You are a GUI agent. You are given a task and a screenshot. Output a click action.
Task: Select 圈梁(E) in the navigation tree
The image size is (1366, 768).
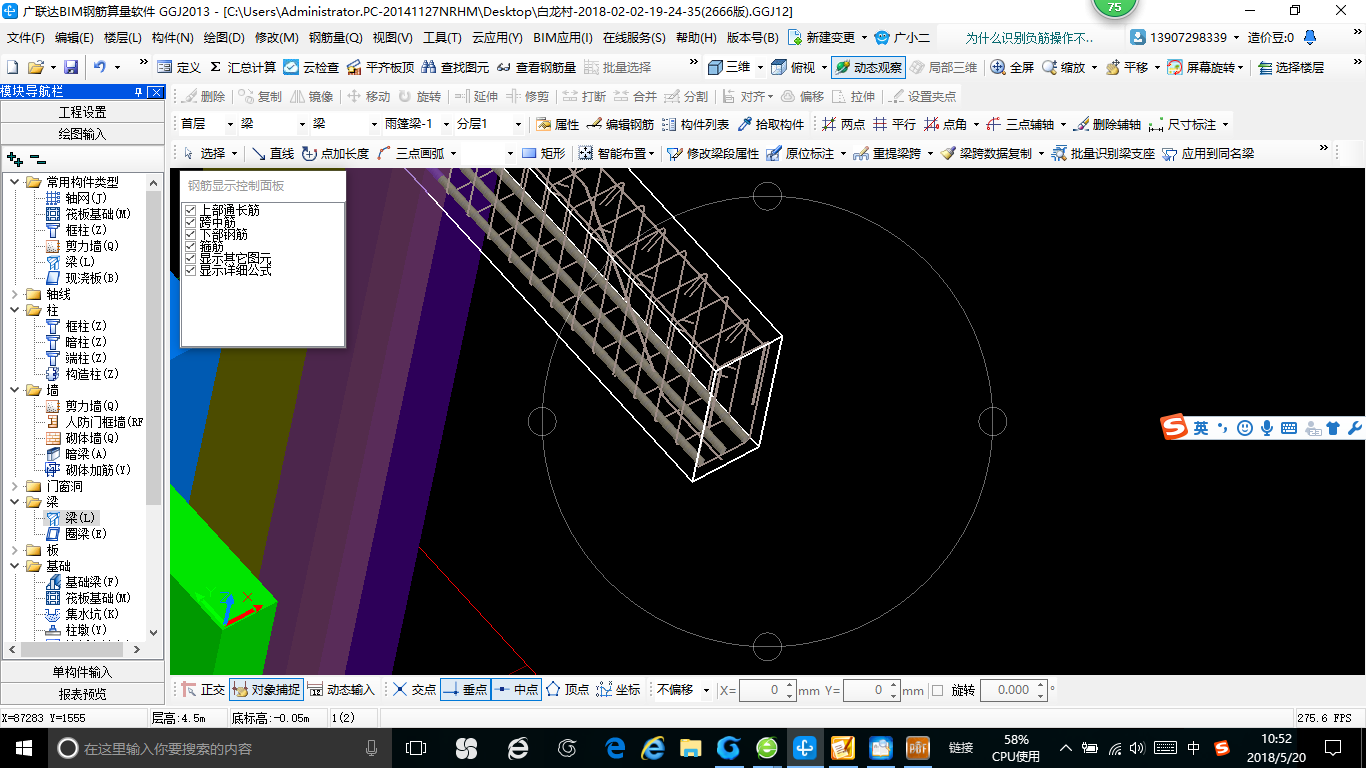coord(85,534)
